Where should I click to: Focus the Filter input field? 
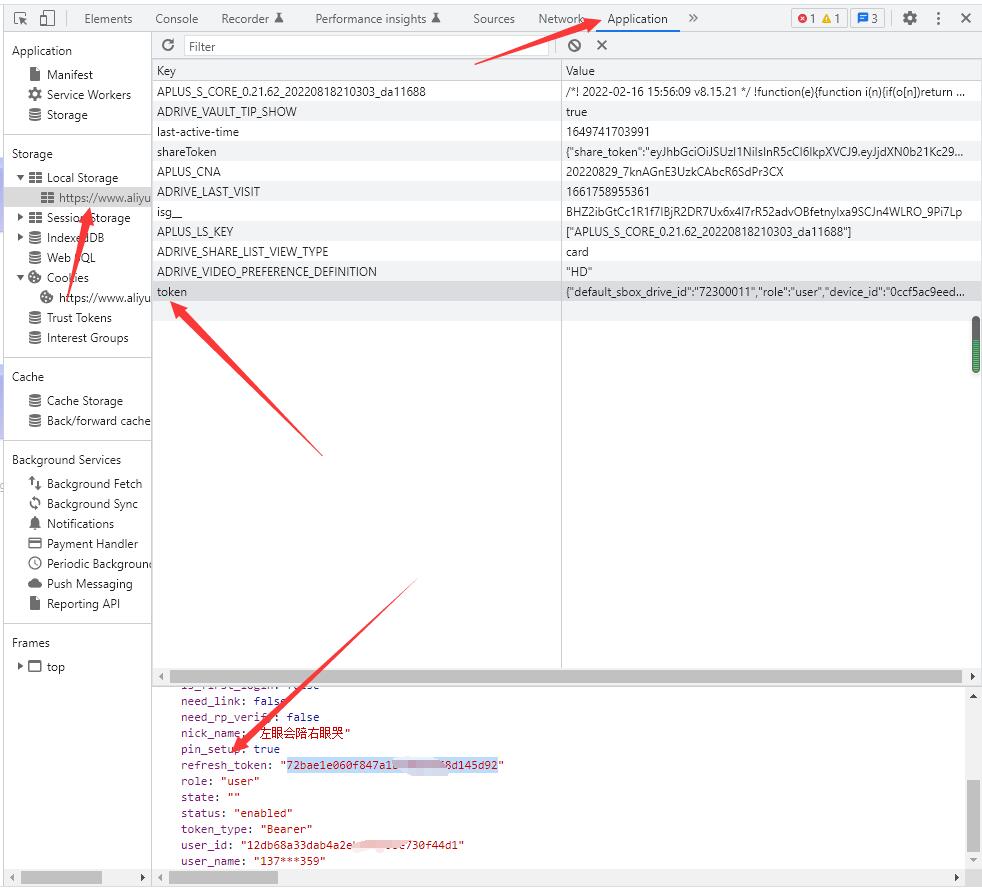coord(366,46)
